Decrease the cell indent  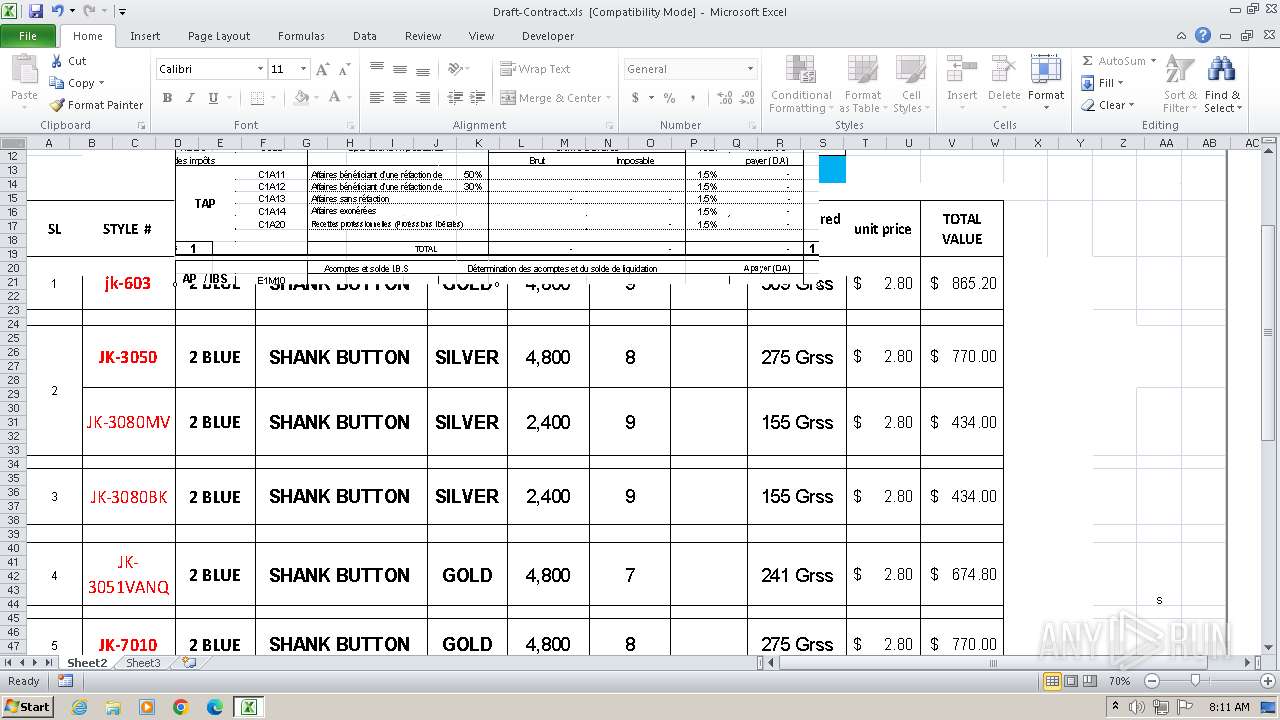455,98
